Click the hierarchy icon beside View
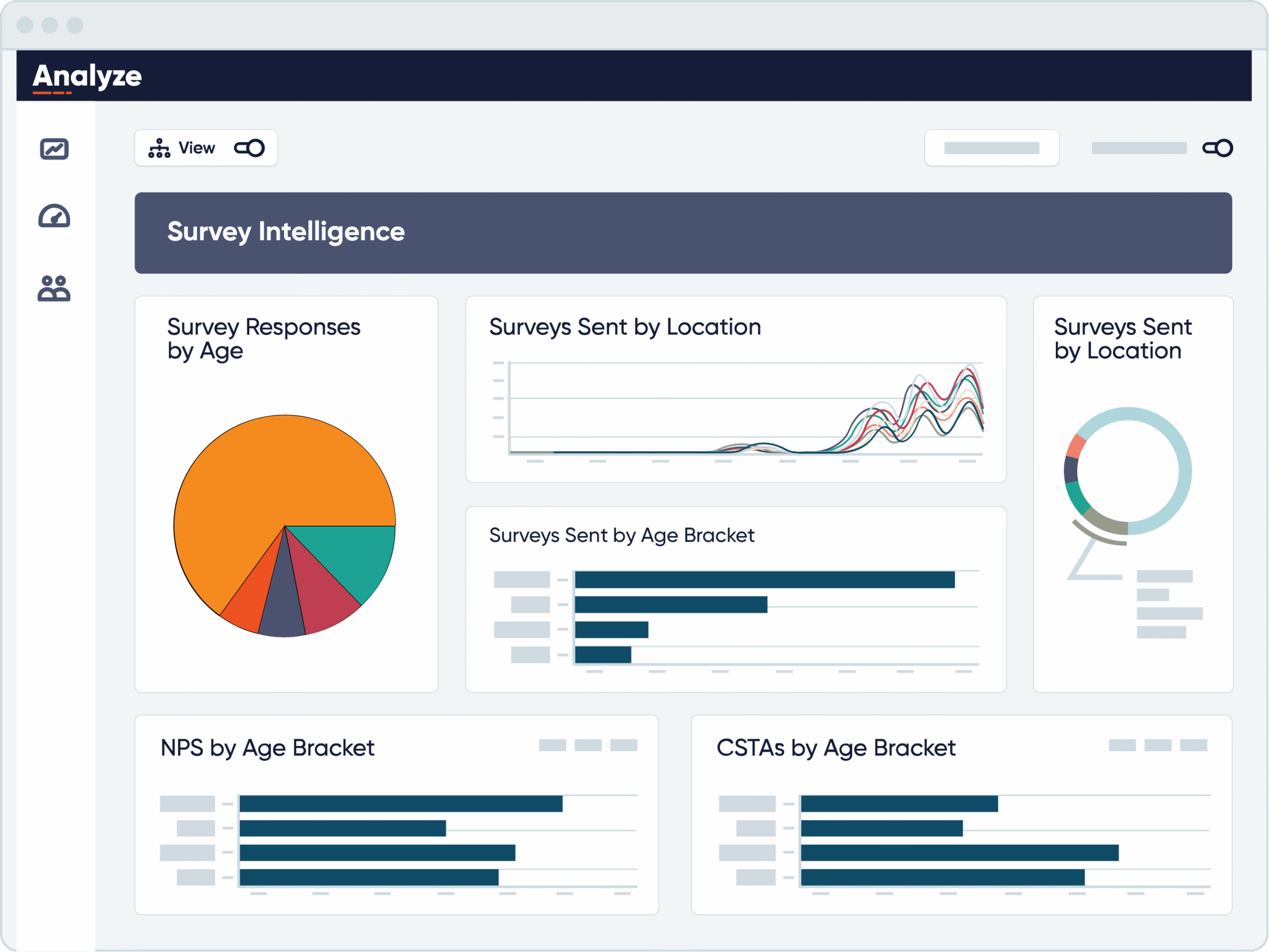 tap(159, 148)
